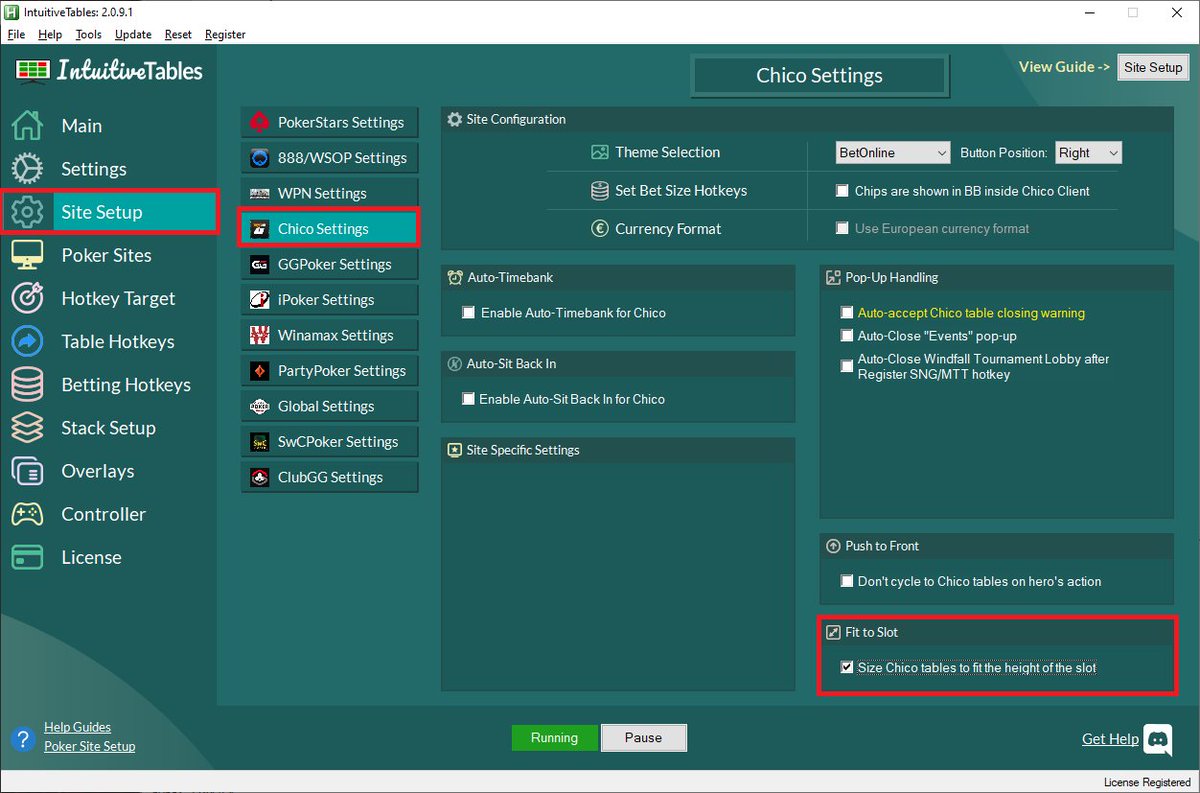This screenshot has height=793, width=1200.
Task: Click the blue question mark help icon
Action: [x=23, y=739]
